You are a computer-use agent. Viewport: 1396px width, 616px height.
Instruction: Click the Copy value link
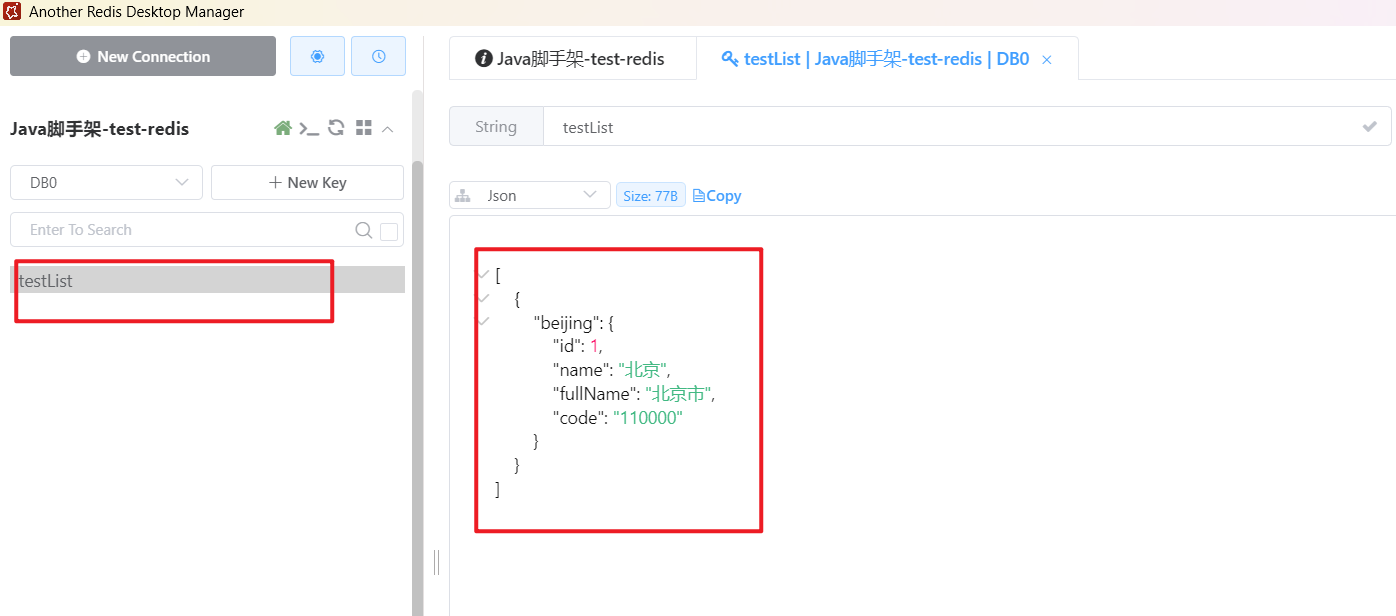[x=717, y=196]
